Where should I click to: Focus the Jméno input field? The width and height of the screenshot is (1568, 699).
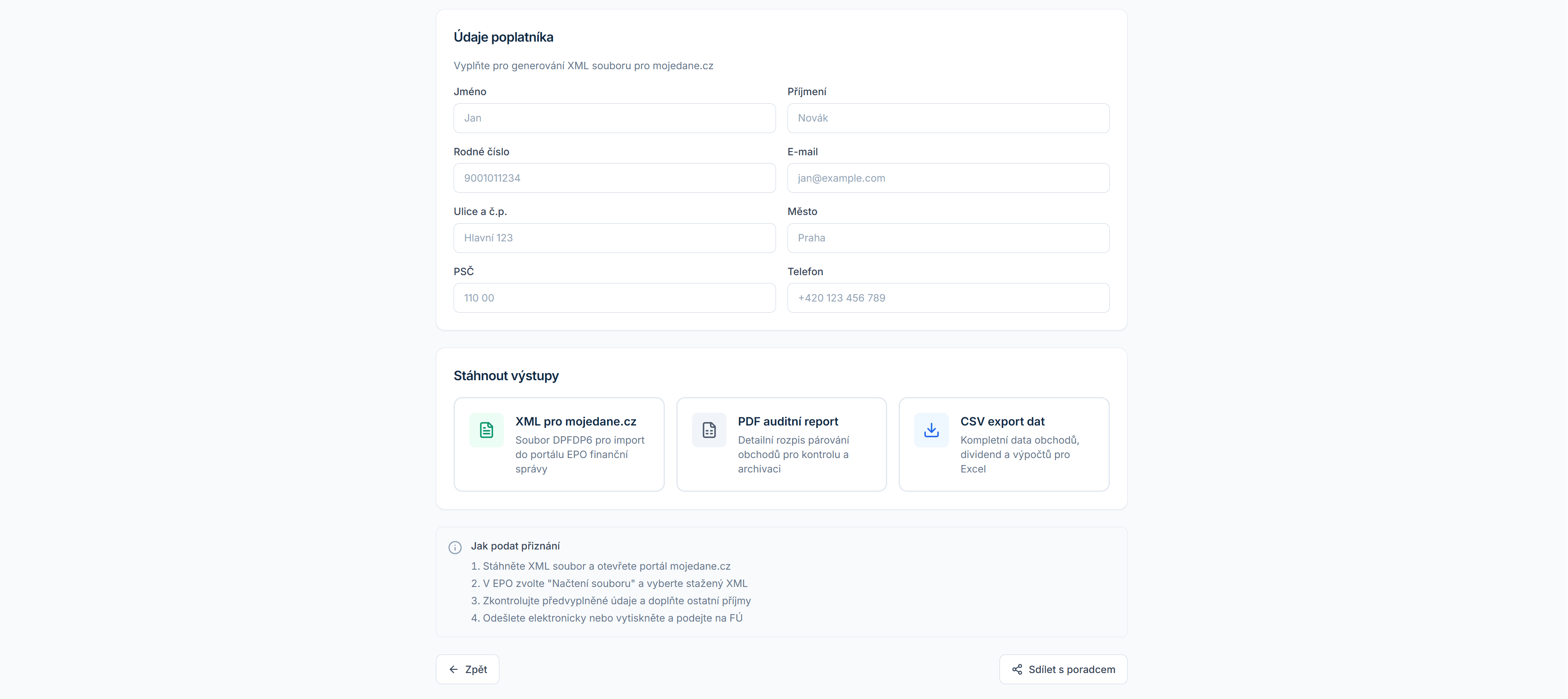point(614,118)
